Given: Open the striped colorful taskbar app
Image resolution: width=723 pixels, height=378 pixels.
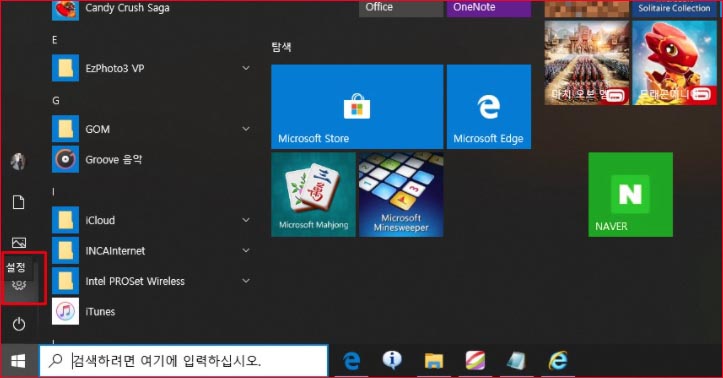Looking at the screenshot, I should (475, 361).
